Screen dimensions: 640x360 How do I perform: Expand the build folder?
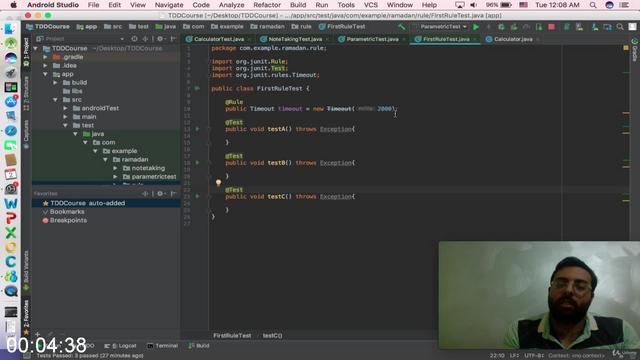(x=55, y=82)
